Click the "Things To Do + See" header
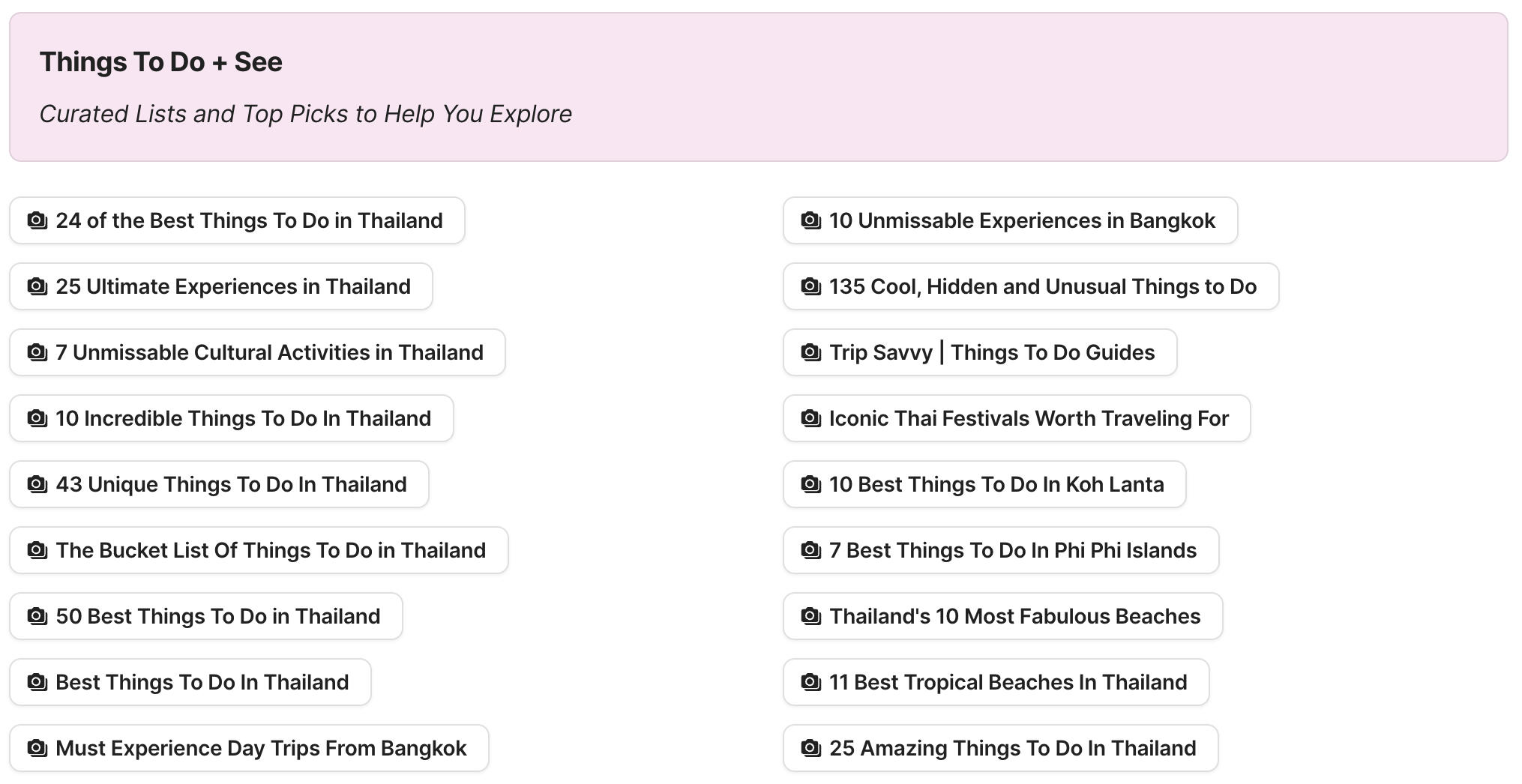 tap(161, 62)
